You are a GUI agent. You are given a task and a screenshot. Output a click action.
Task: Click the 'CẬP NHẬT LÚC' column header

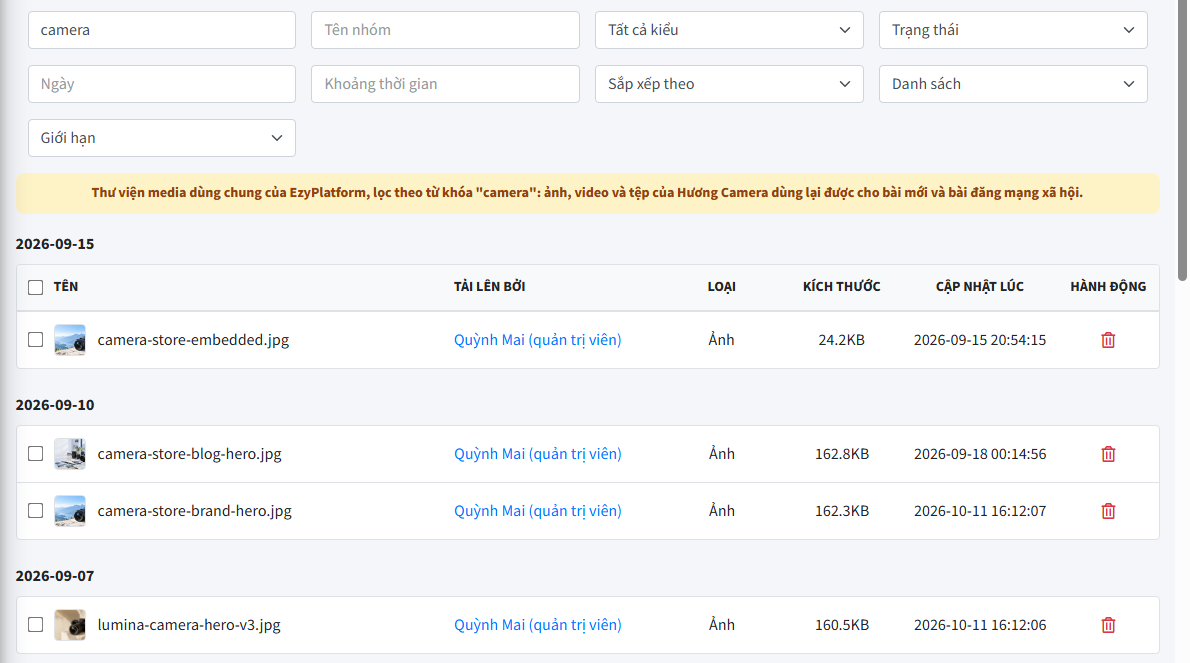tap(980, 287)
